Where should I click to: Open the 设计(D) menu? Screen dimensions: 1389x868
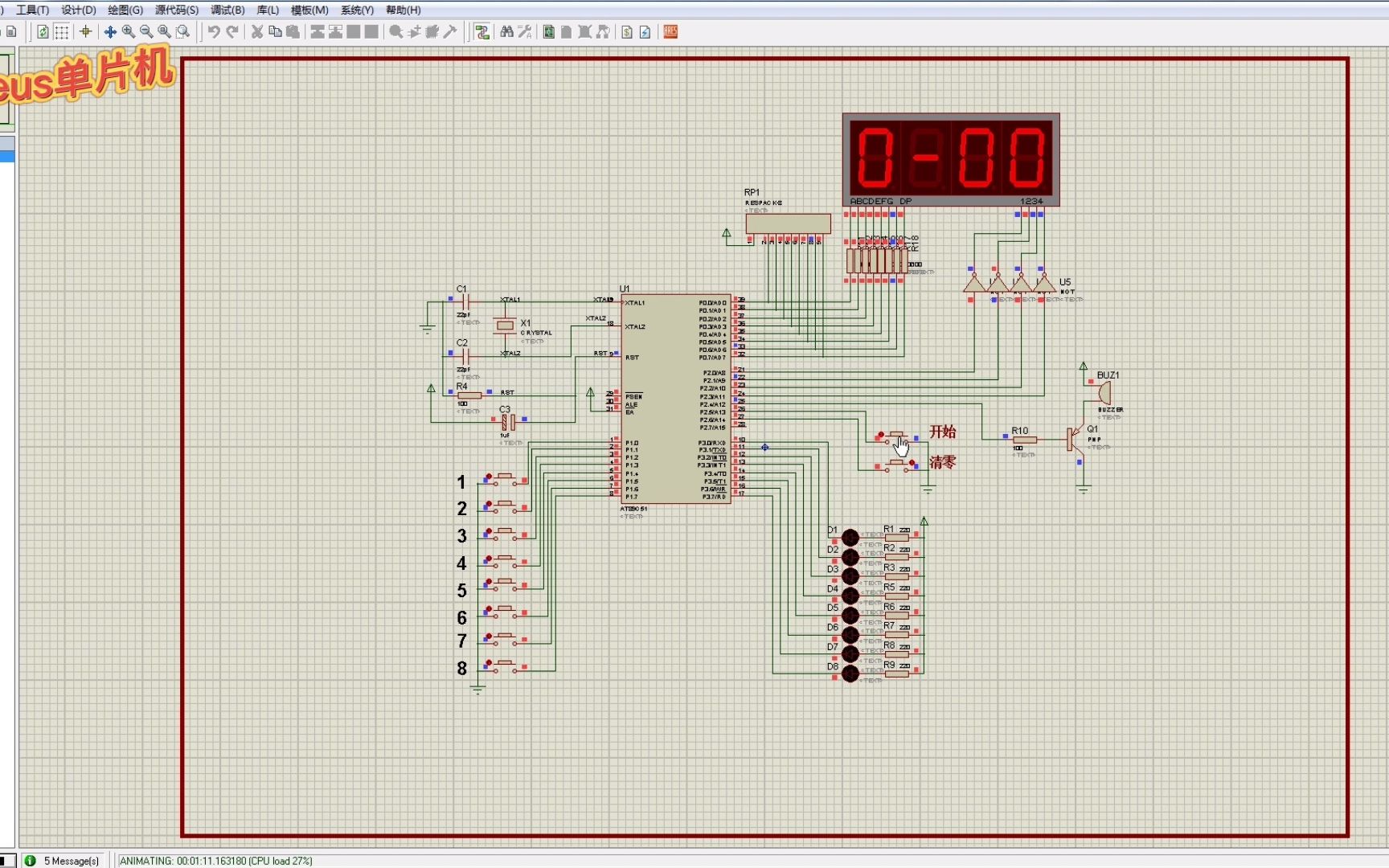click(79, 10)
